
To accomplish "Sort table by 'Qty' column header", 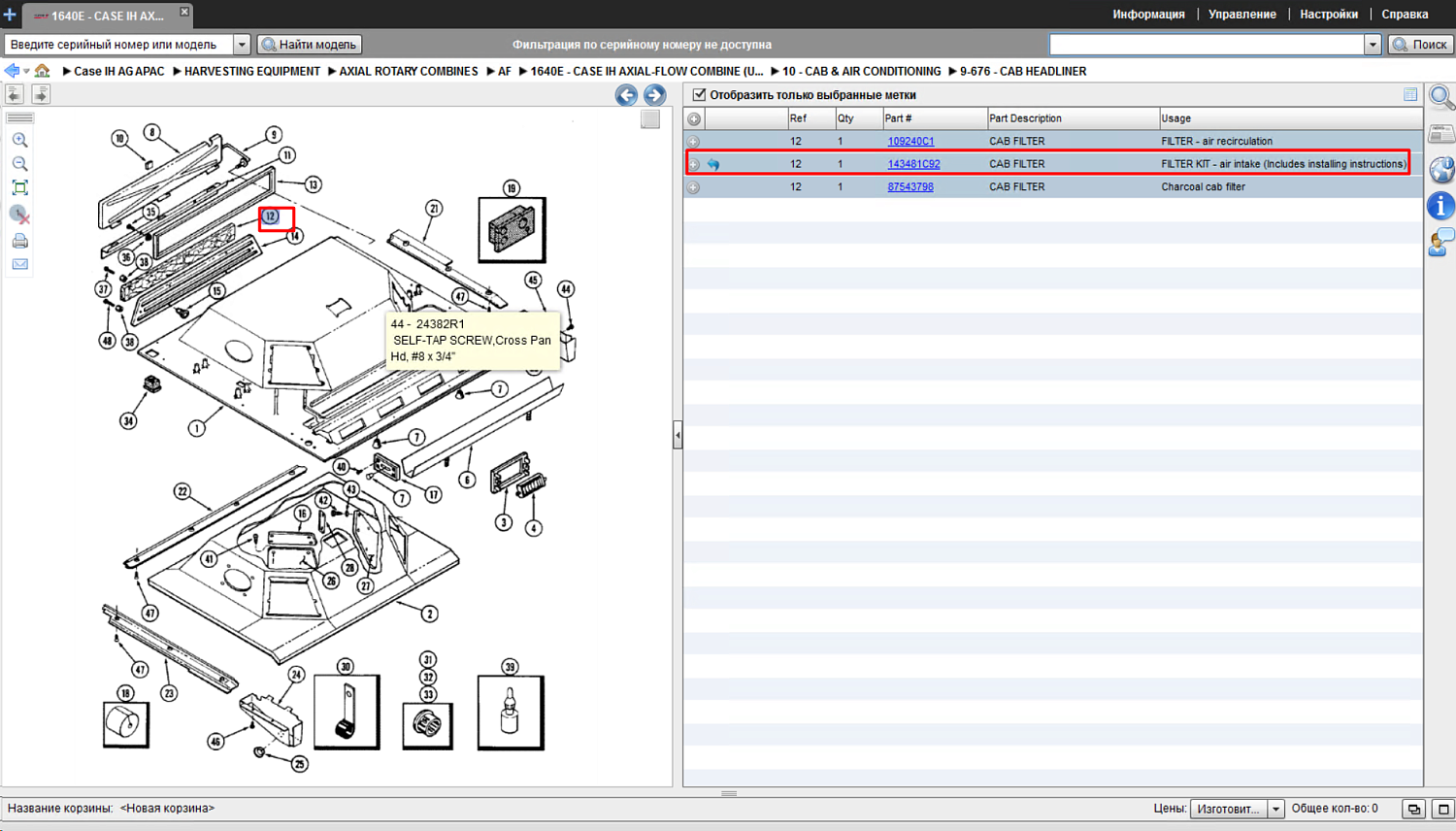I will click(858, 118).
